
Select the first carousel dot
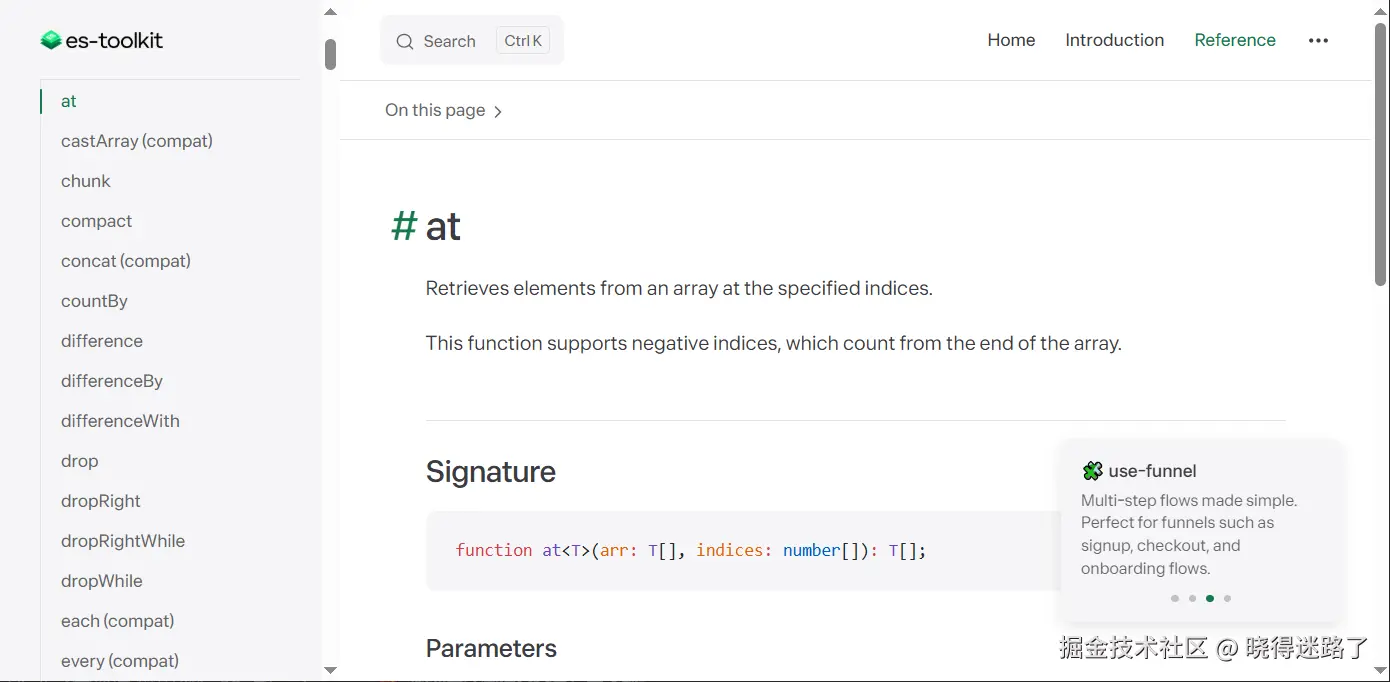(x=1175, y=598)
